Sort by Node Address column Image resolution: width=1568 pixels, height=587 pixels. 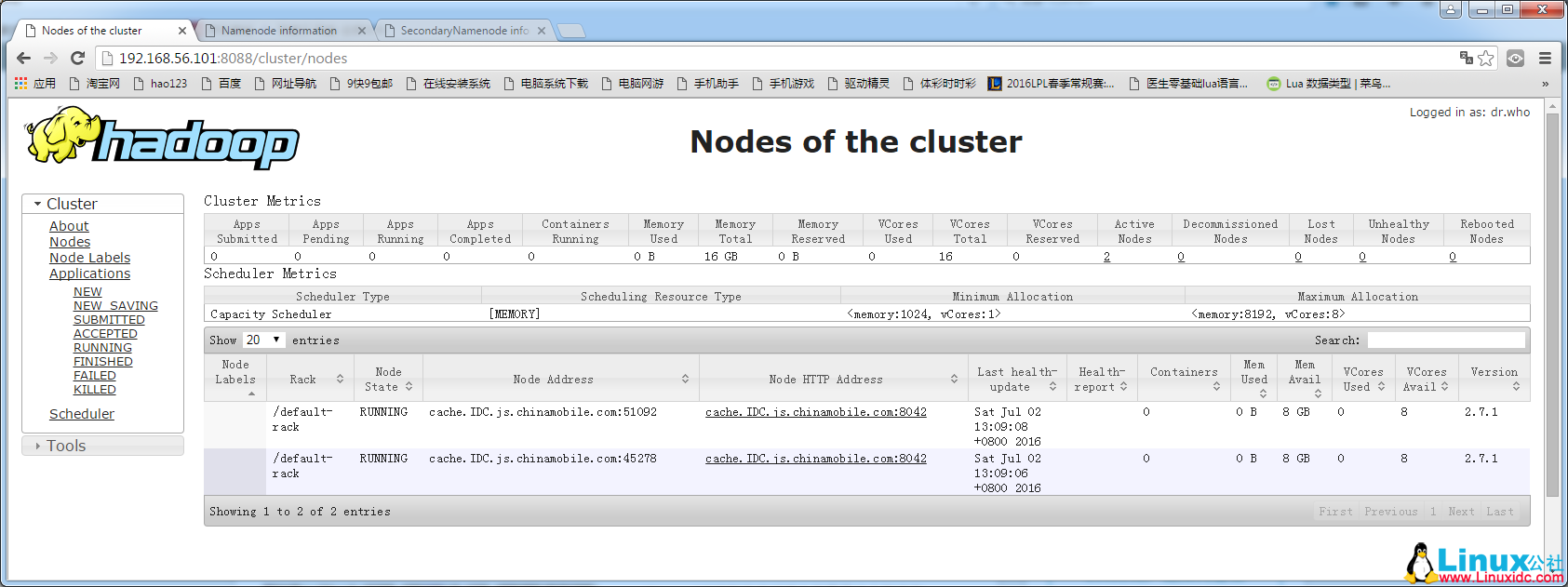[x=560, y=379]
